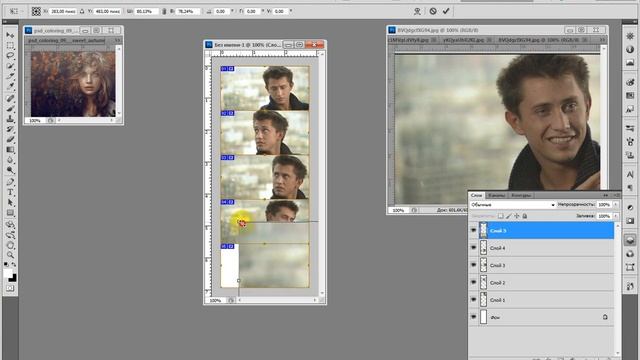Hide layer Слой 4 with eye icon
This screenshot has width=640, height=360.
(473, 248)
